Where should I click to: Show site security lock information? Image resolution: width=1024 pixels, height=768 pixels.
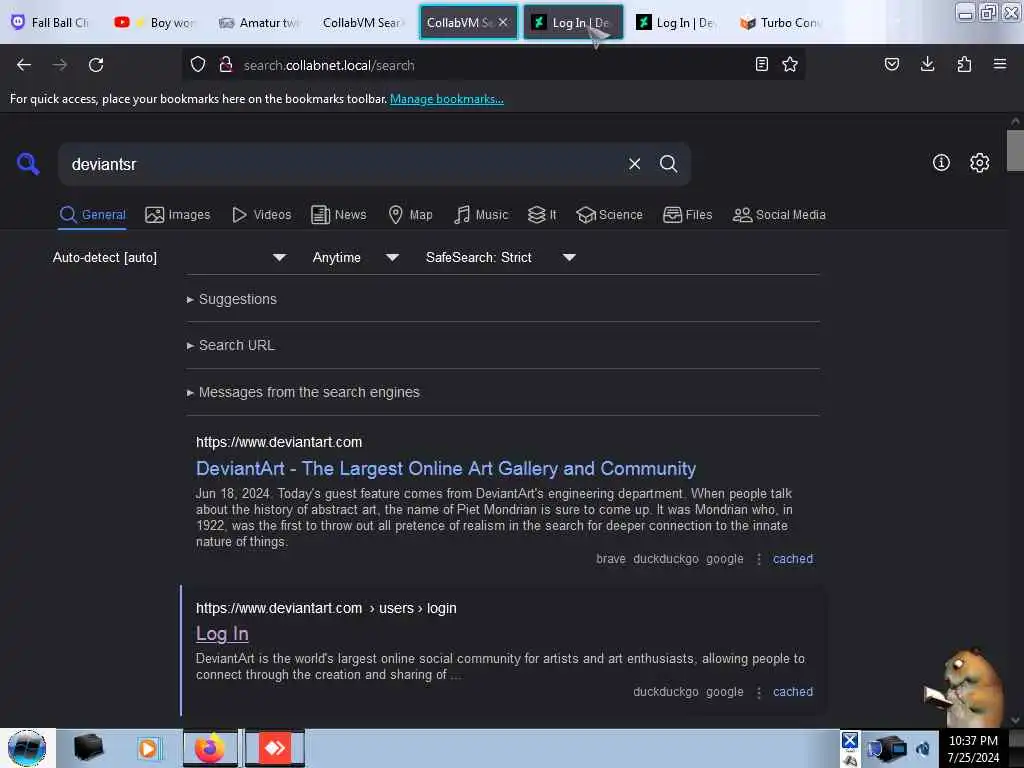click(226, 65)
